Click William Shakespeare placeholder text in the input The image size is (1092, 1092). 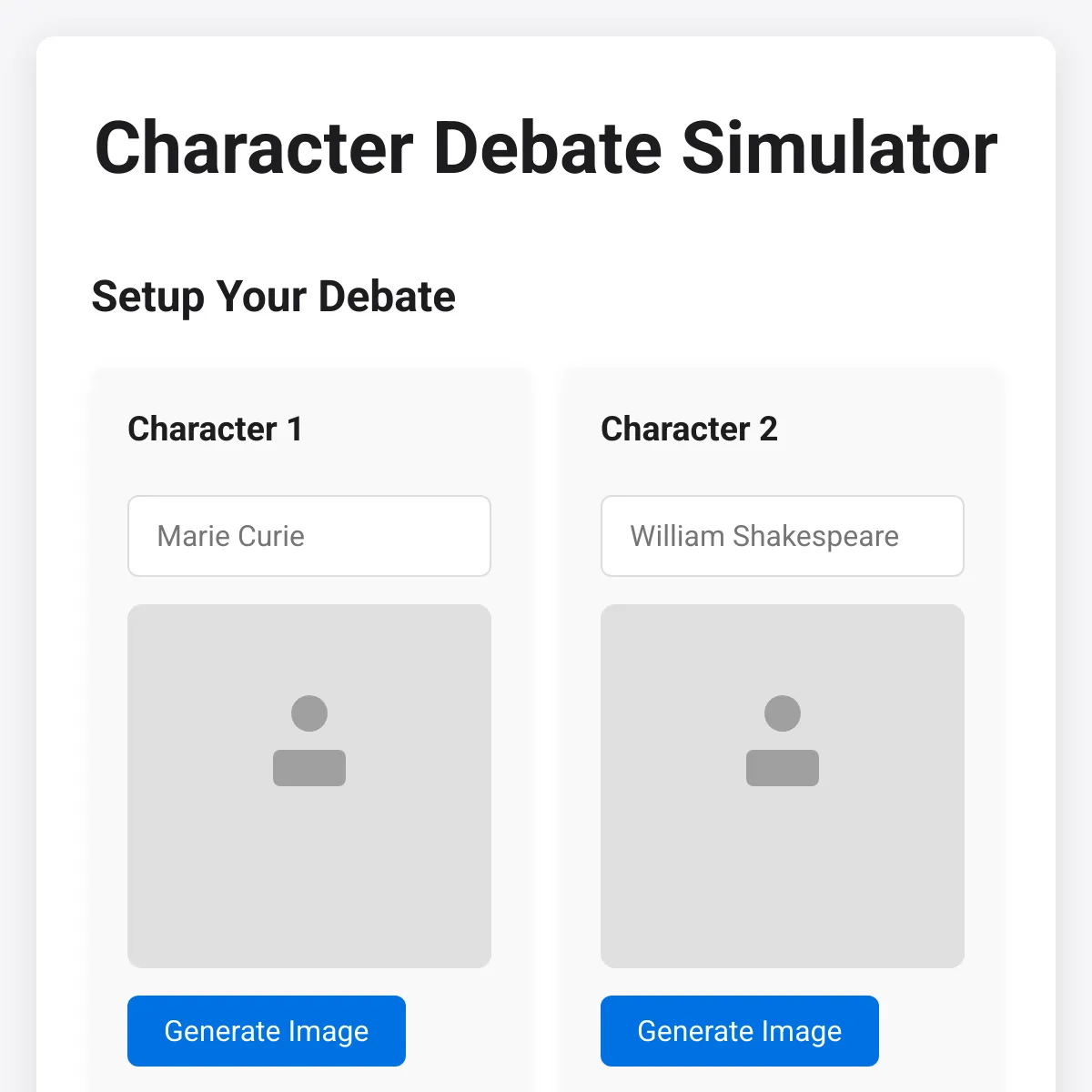coord(763,536)
